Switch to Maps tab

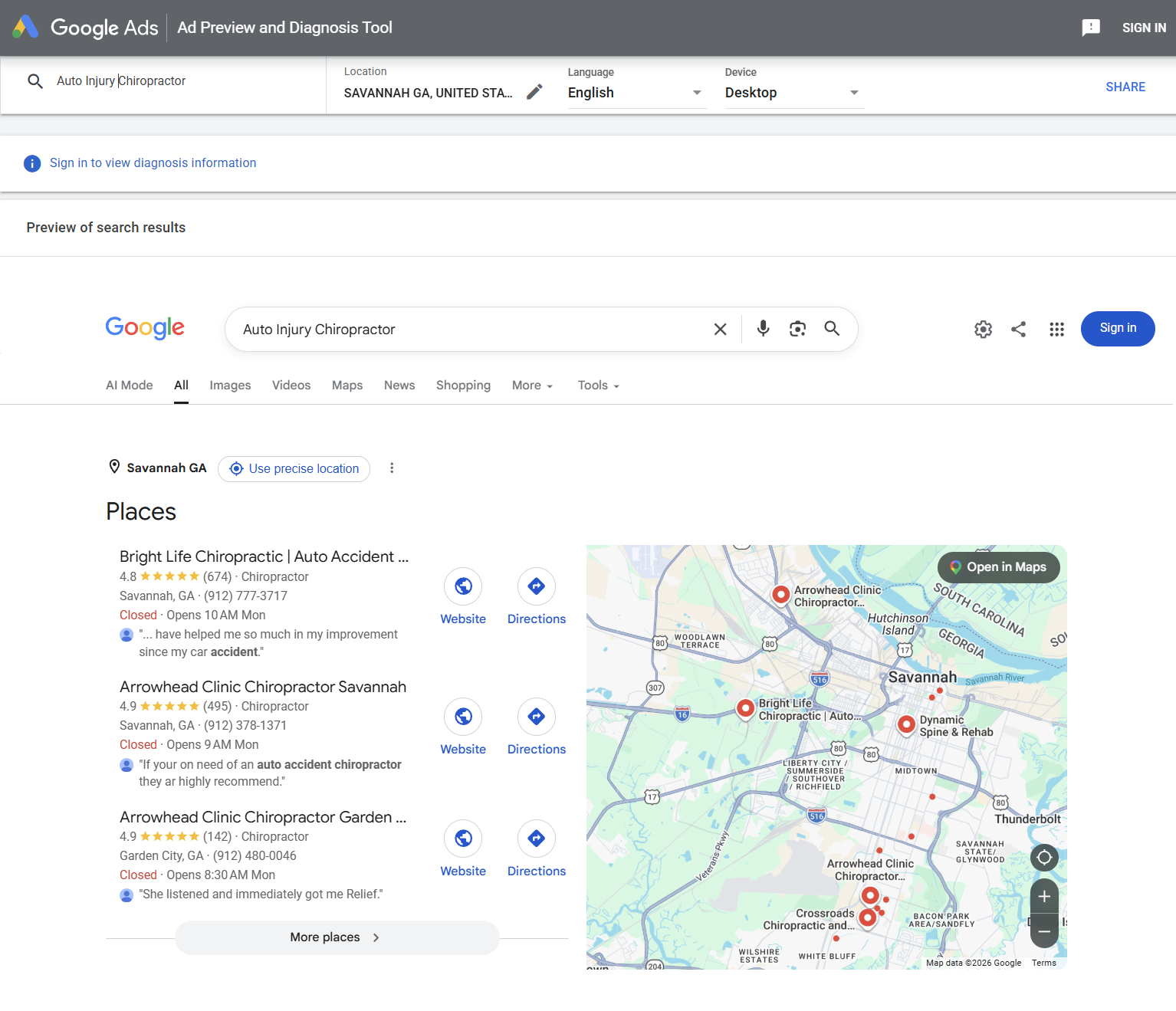[x=347, y=386]
